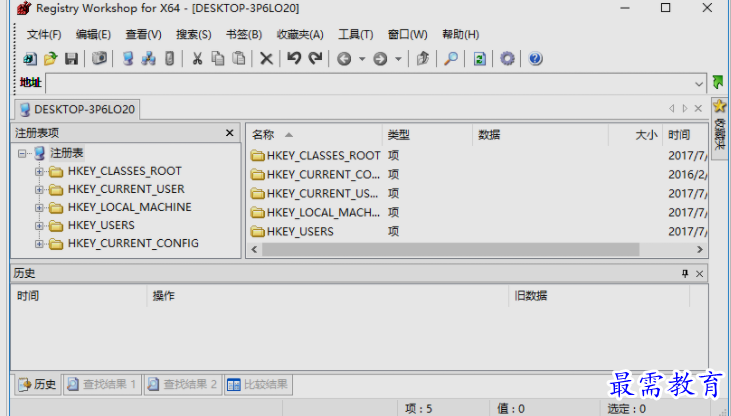Image resolution: width=731 pixels, height=416 pixels.
Task: Click the horizontal scrollbar thumb in list
Action: pos(451,250)
